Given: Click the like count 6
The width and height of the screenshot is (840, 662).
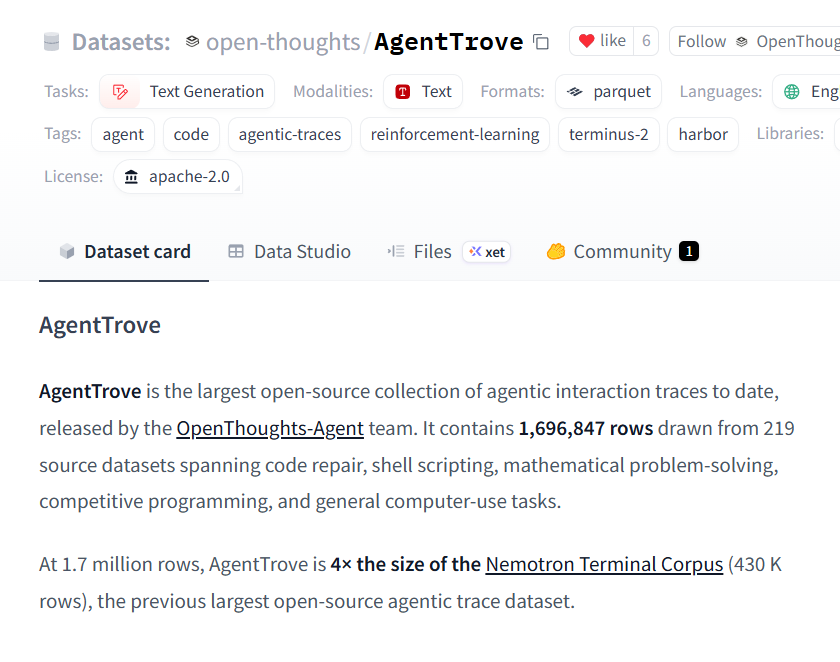Looking at the screenshot, I should pyautogui.click(x=646, y=41).
